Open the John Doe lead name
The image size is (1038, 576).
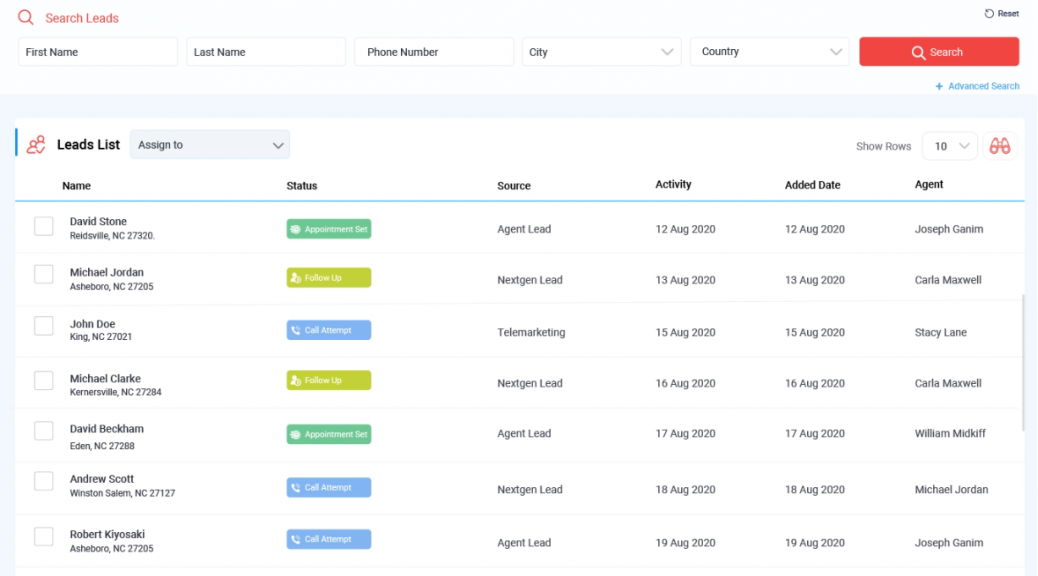(x=93, y=324)
